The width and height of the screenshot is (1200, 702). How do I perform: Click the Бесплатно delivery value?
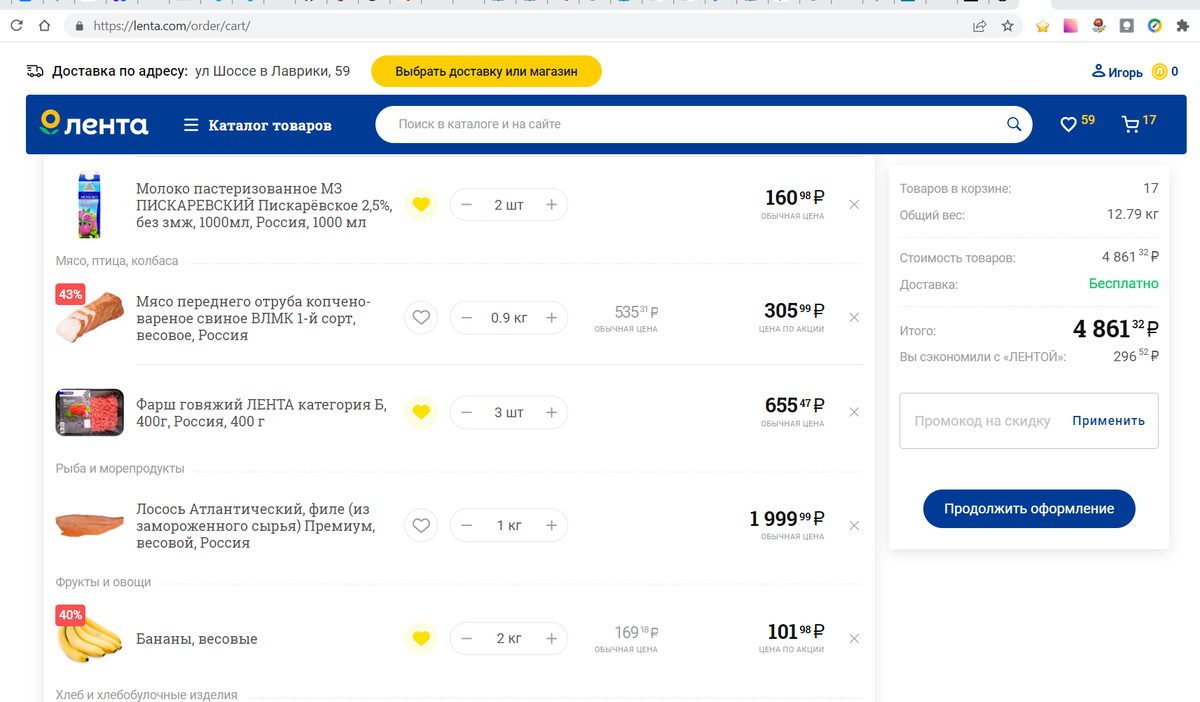[1124, 284]
